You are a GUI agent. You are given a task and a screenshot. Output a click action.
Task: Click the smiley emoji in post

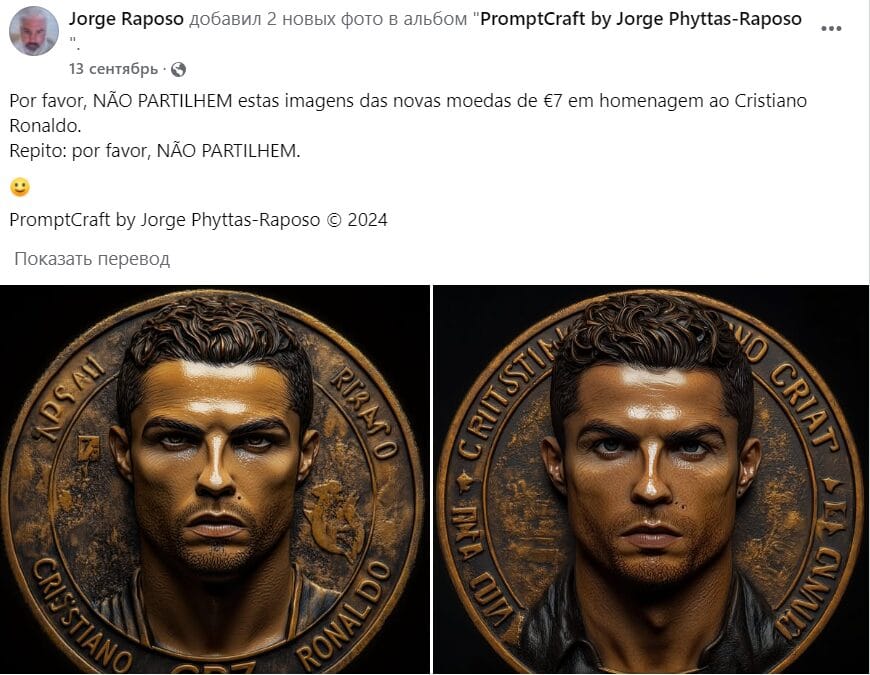[20, 187]
